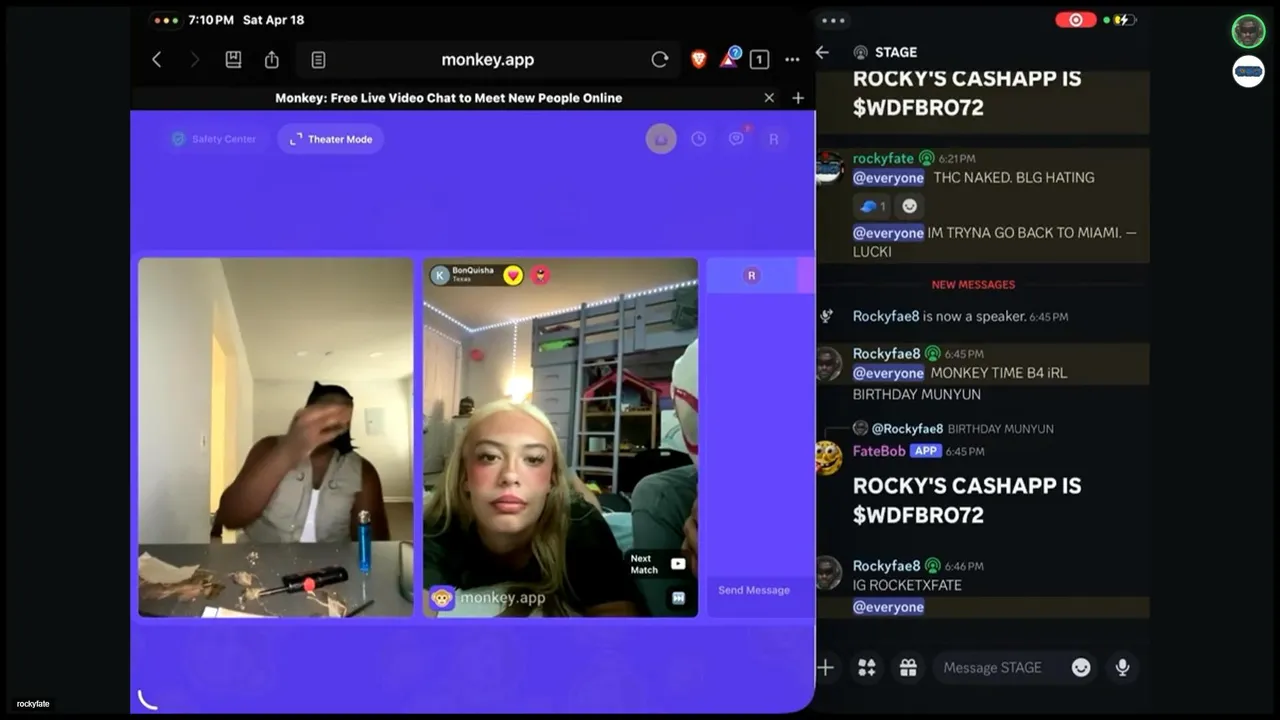This screenshot has height=720, width=1280.
Task: Click the skip forward icon below Next Match
Action: [678, 598]
